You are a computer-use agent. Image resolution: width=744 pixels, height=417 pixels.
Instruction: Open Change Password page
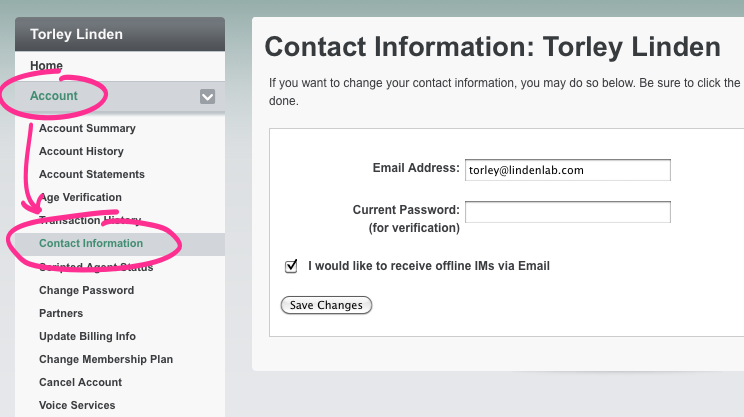86,290
